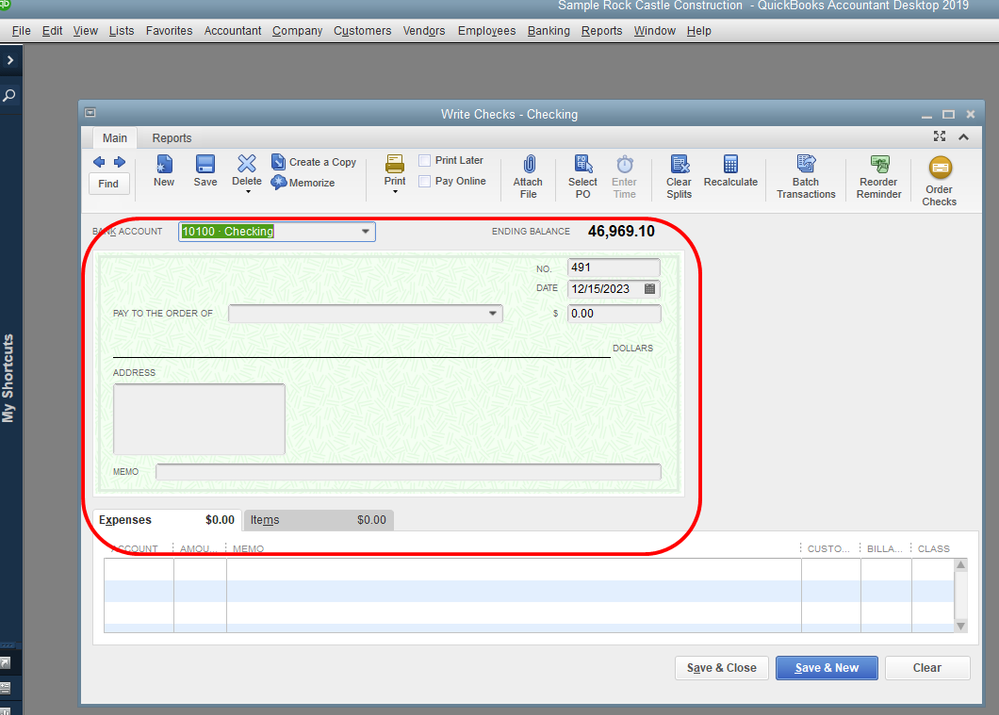Select the Items tab

(319, 520)
